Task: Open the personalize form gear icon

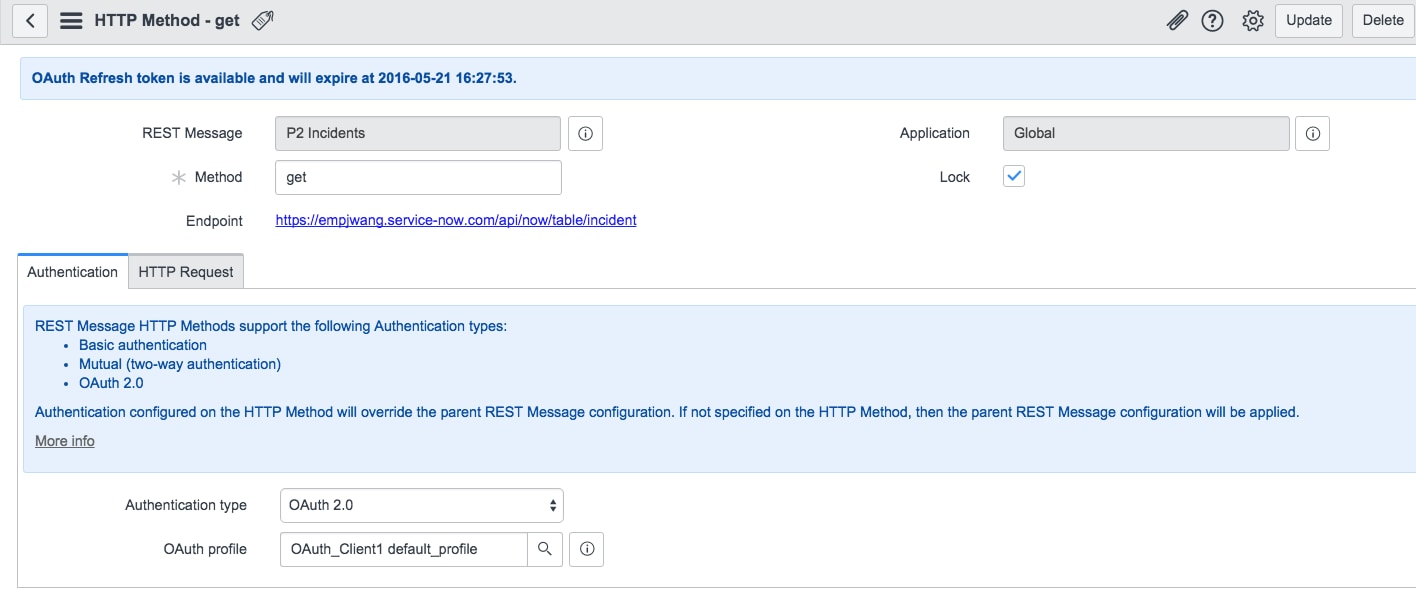Action: coord(1252,20)
